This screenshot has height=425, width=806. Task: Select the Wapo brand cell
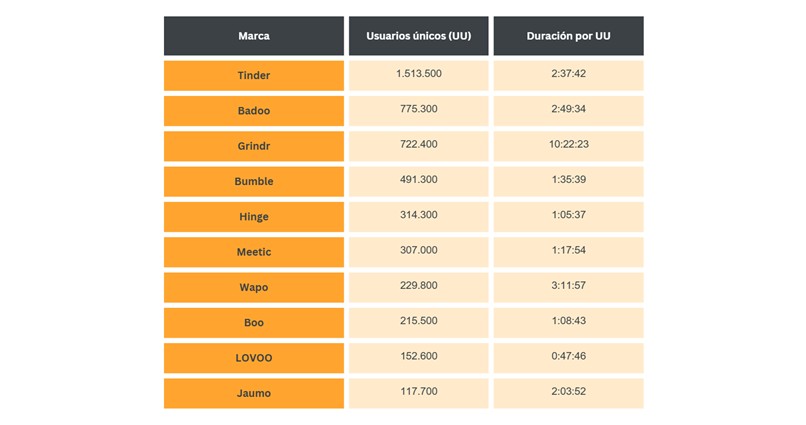pos(253,287)
